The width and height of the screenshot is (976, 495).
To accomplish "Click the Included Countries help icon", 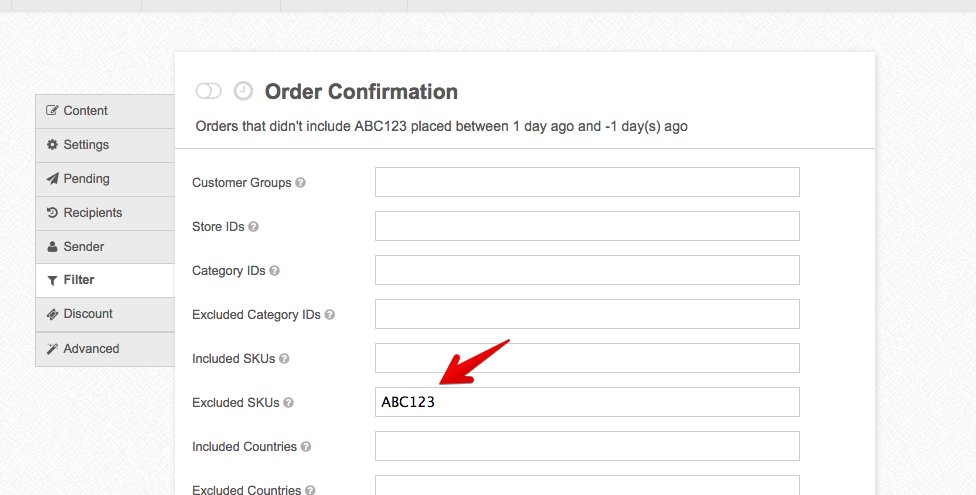I will (306, 447).
